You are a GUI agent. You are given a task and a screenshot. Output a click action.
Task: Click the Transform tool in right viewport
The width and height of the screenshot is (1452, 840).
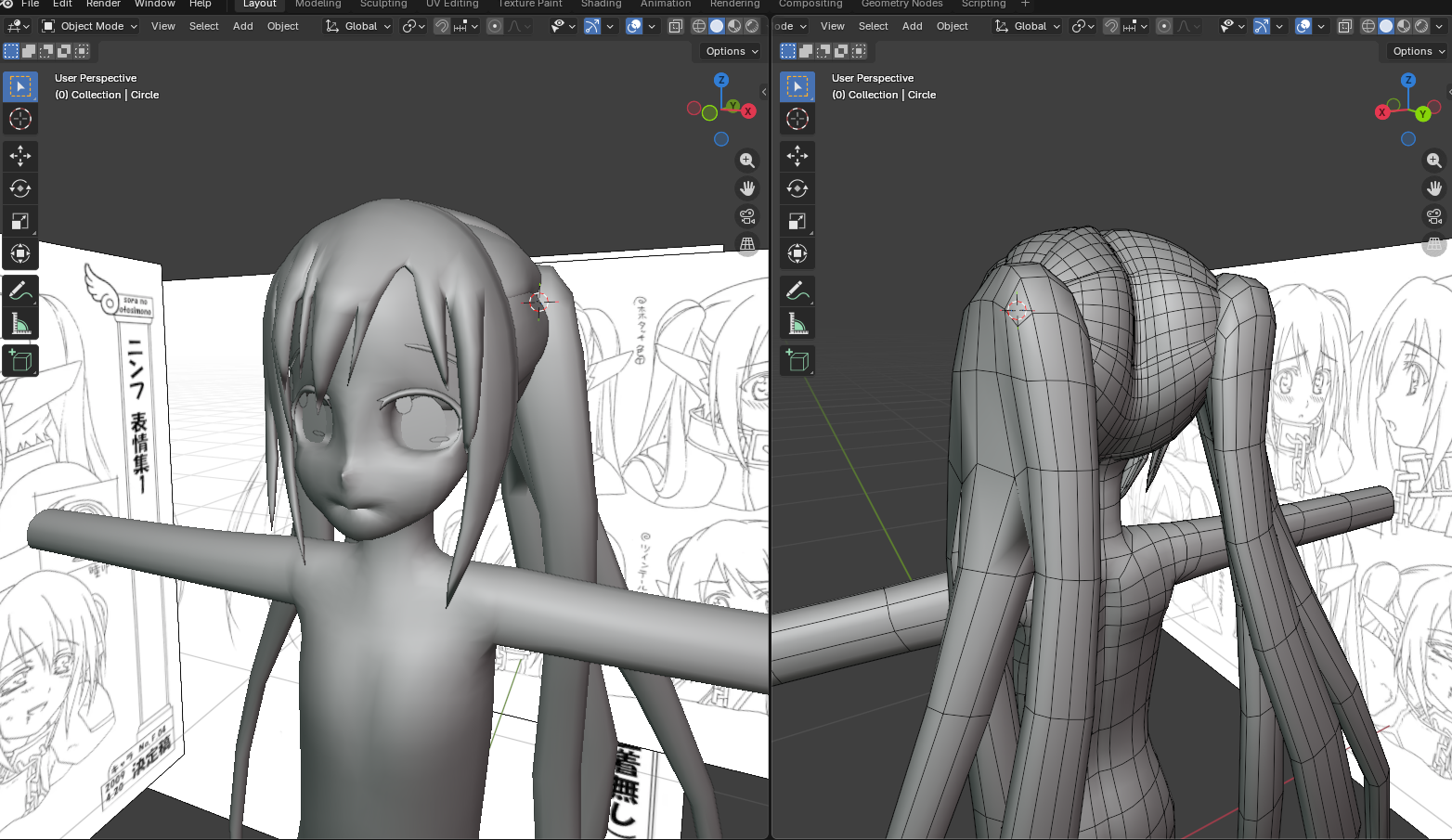pyautogui.click(x=797, y=253)
